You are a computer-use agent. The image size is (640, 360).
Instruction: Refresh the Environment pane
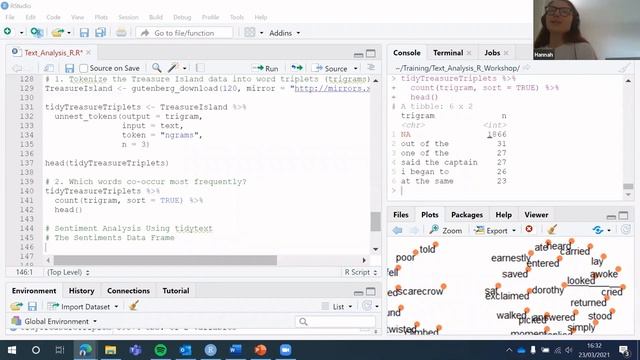click(367, 306)
